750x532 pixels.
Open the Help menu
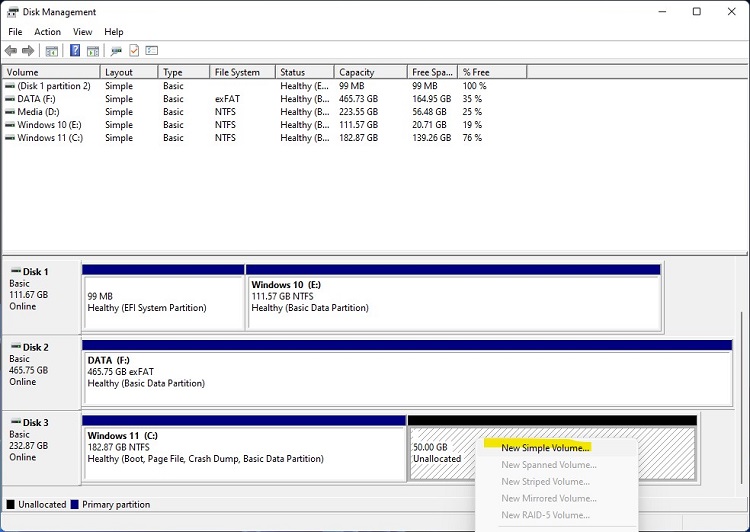coord(114,32)
